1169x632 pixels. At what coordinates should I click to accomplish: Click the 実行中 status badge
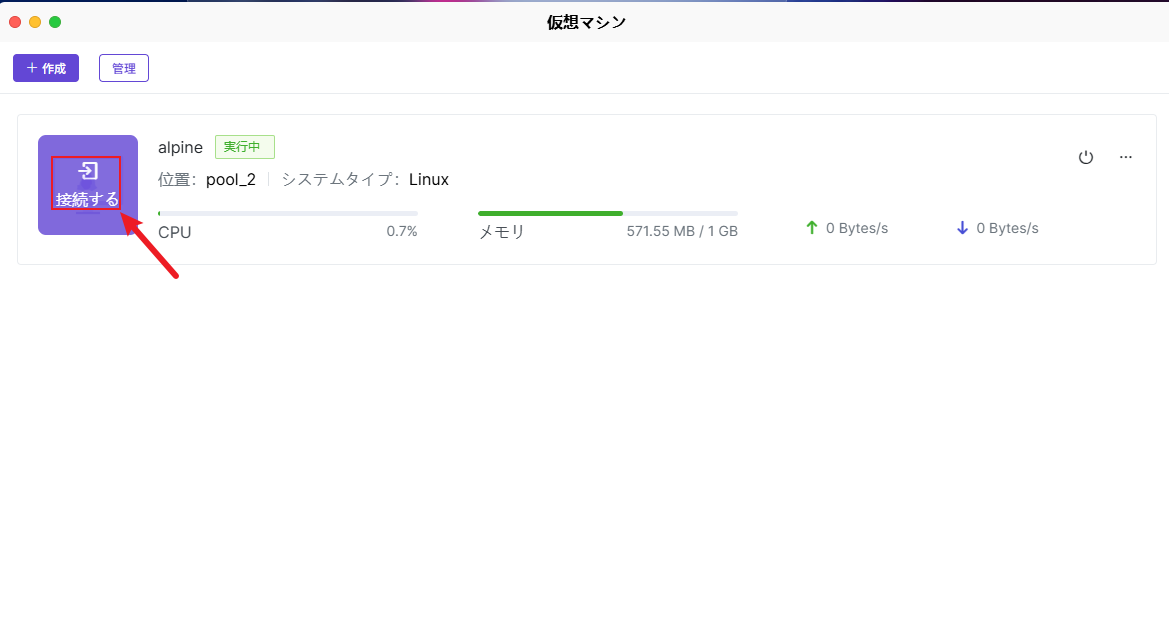pyautogui.click(x=244, y=147)
